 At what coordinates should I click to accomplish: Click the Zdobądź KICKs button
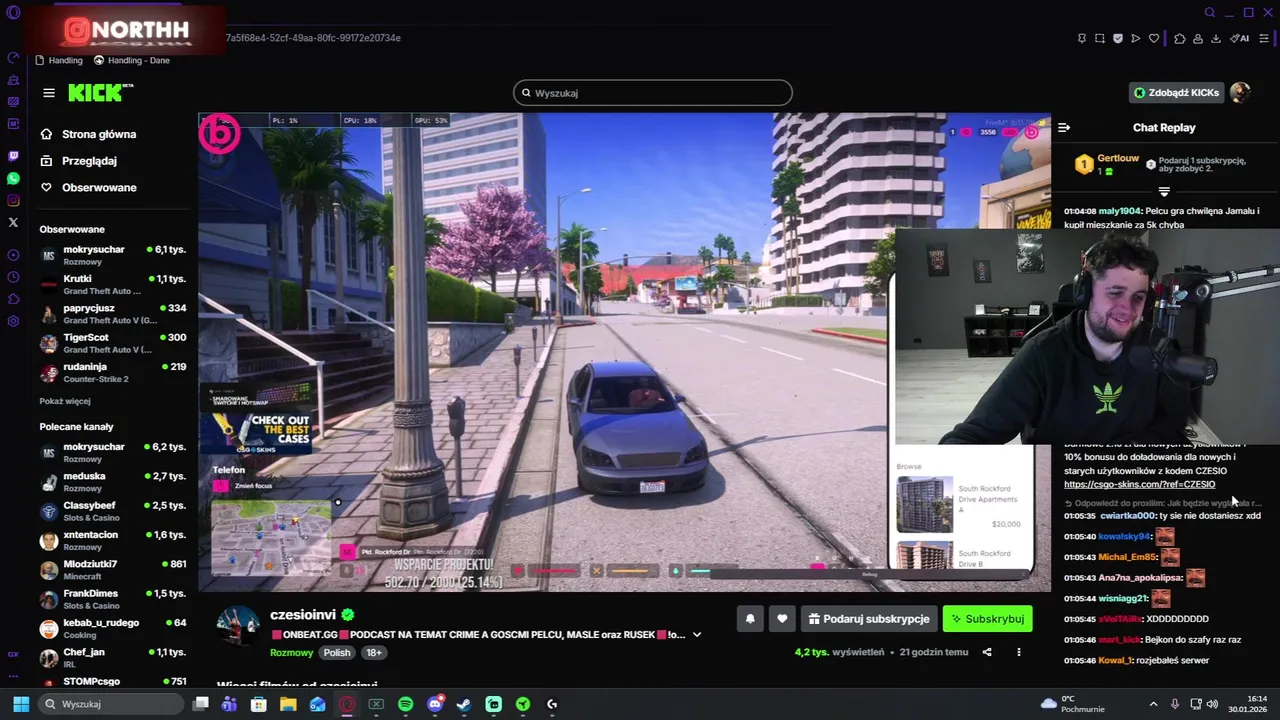tap(1176, 92)
